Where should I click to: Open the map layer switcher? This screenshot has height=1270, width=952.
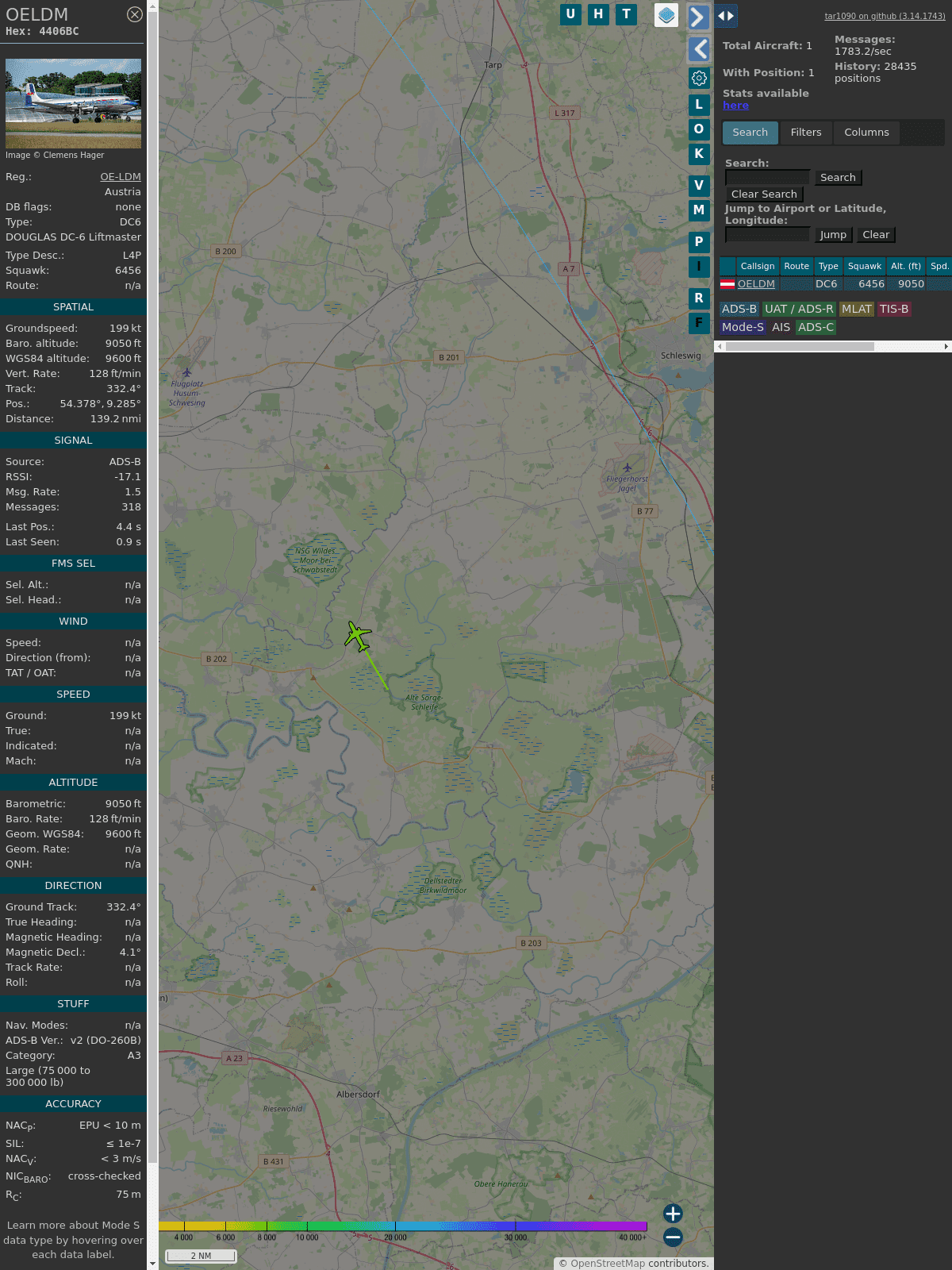(x=666, y=15)
